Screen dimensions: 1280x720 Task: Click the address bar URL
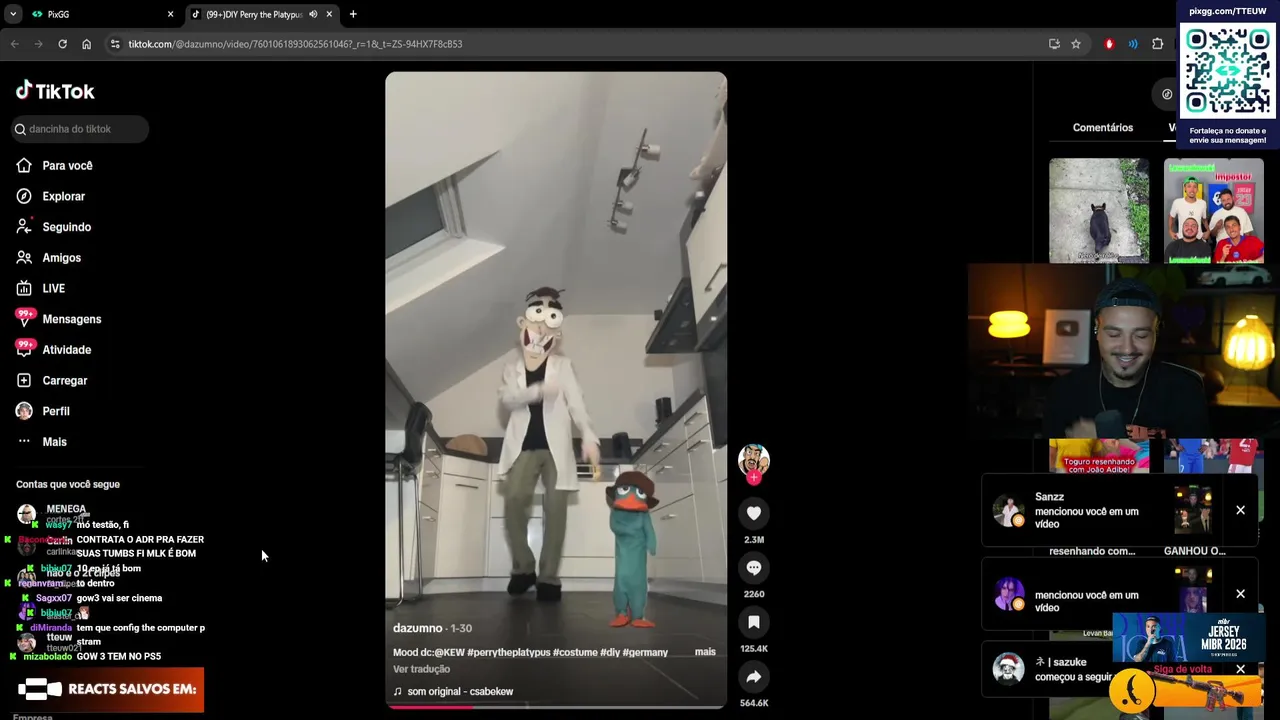tap(295, 44)
